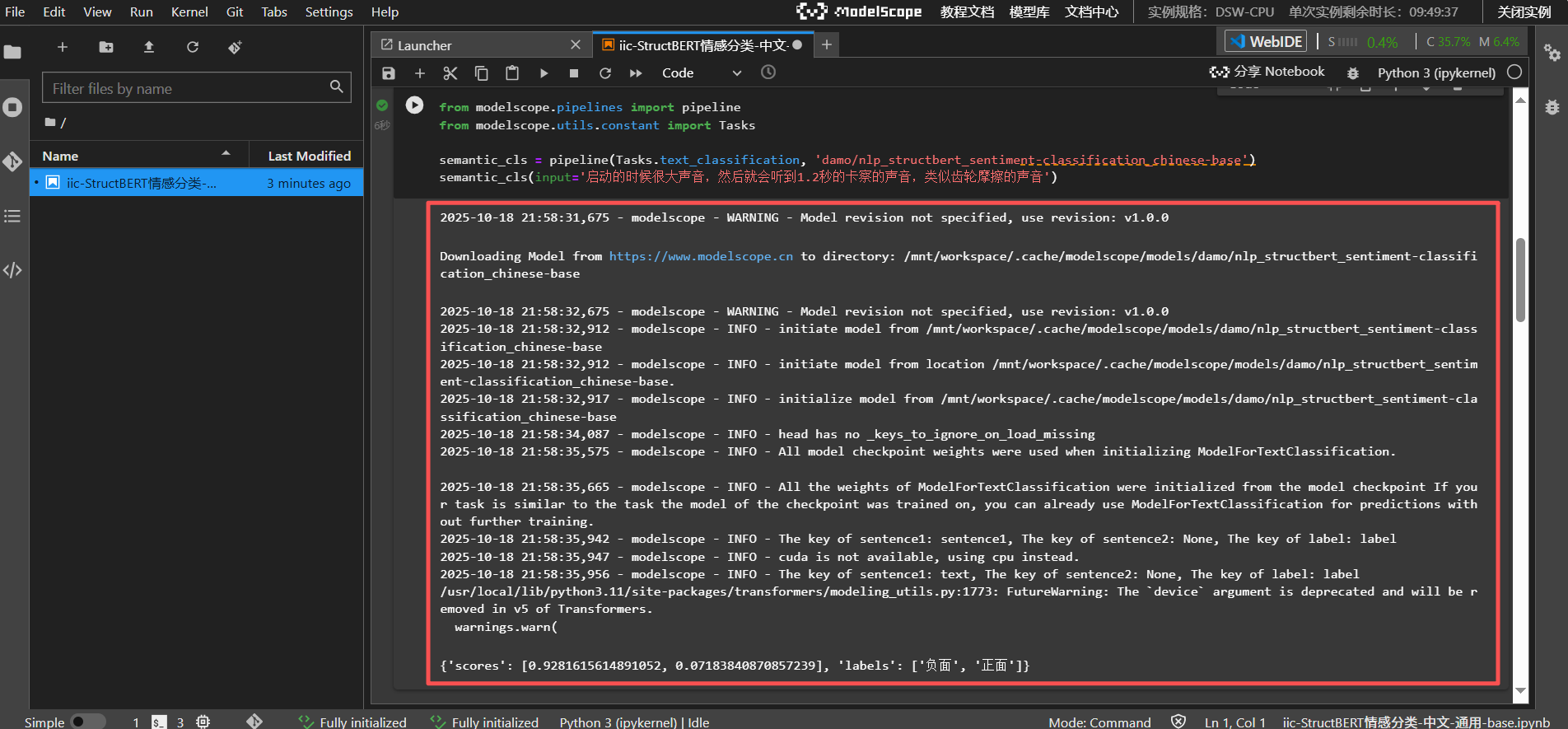Image resolution: width=1568 pixels, height=729 pixels.
Task: Click the first Fully initialized status
Action: click(352, 722)
